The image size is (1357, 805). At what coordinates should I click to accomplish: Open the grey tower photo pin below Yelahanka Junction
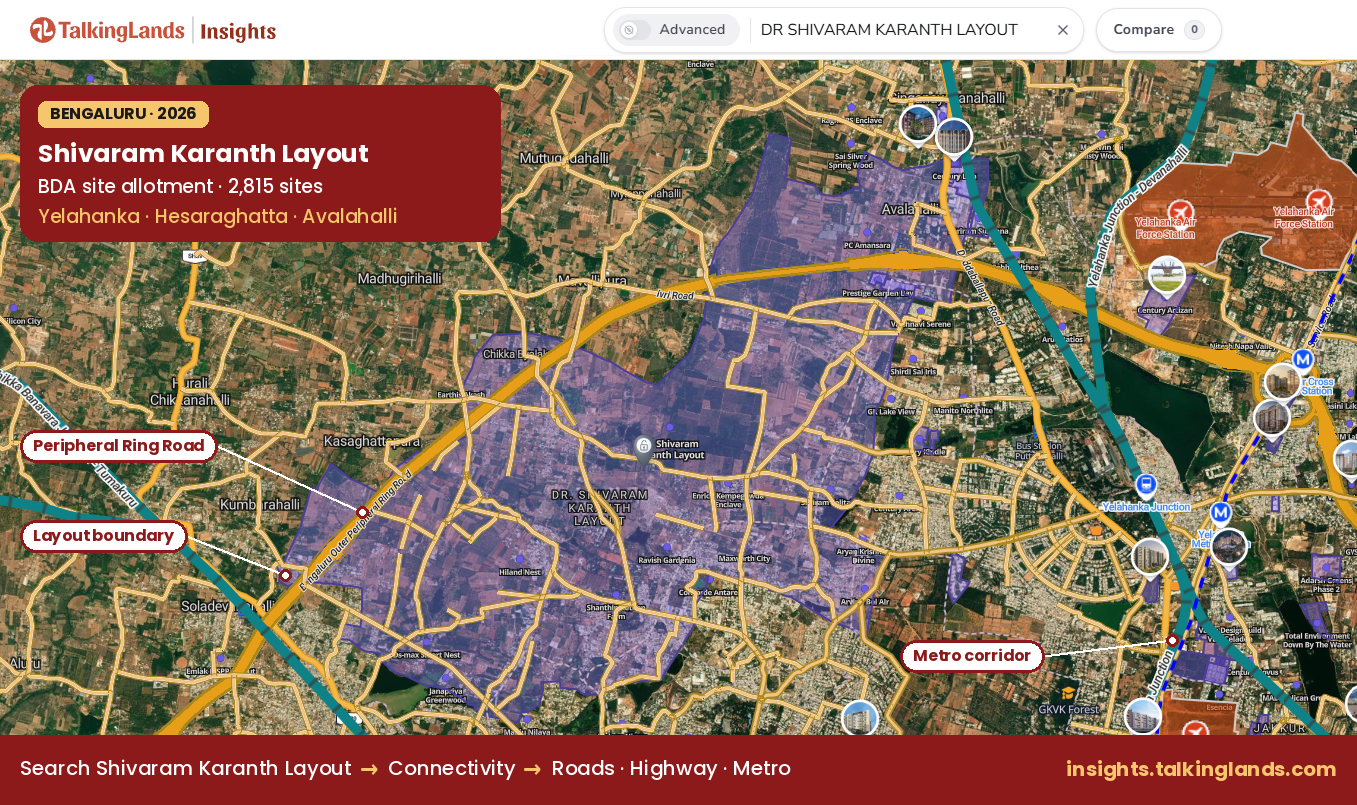(x=1150, y=557)
